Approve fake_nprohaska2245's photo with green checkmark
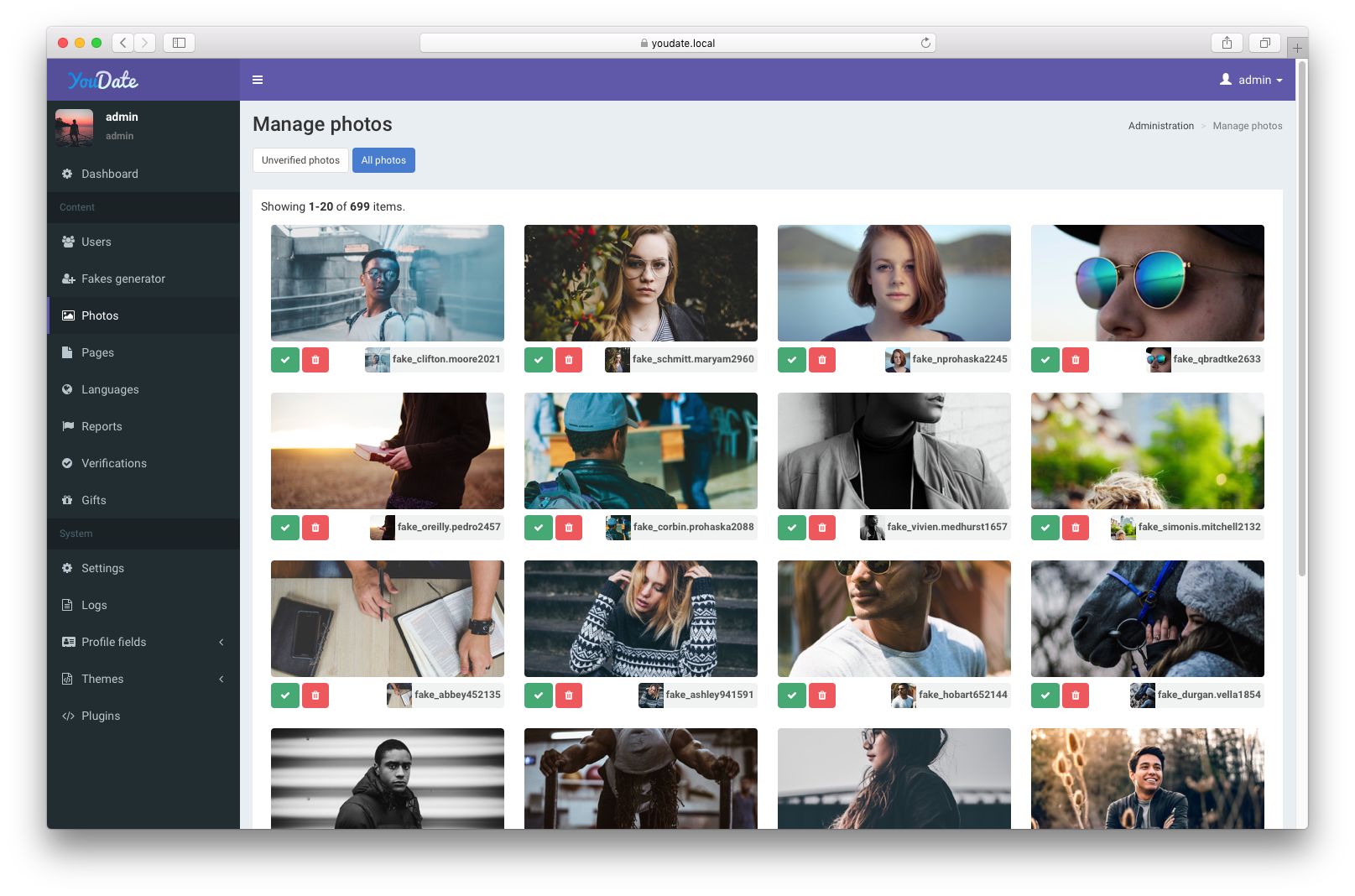 coord(791,360)
